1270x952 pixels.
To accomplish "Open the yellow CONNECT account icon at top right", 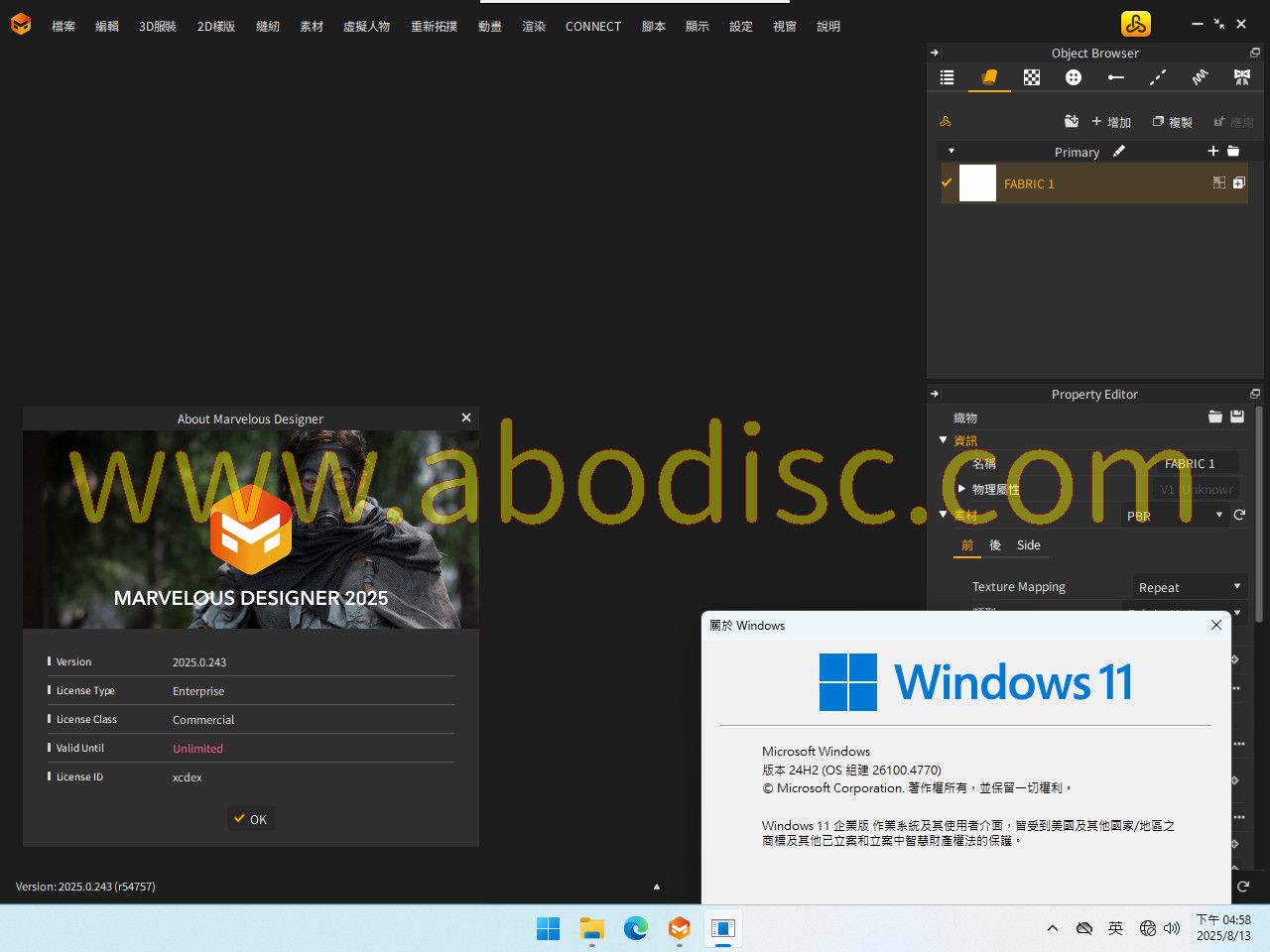I will tap(1136, 24).
